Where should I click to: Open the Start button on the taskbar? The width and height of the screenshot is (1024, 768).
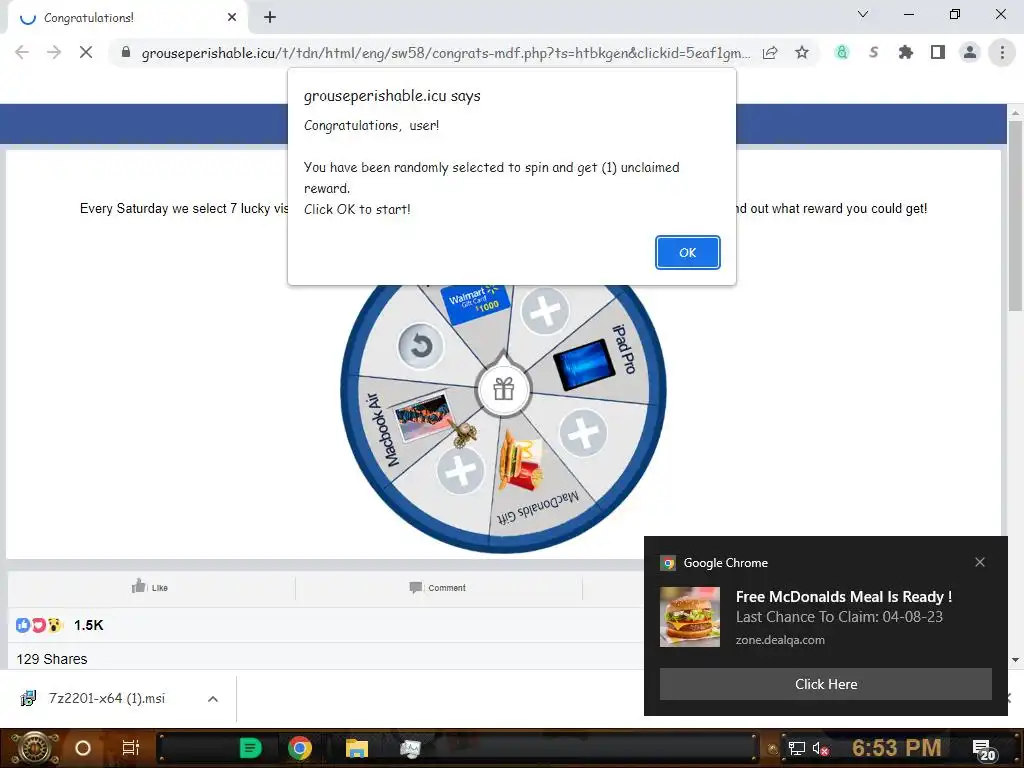click(x=35, y=748)
